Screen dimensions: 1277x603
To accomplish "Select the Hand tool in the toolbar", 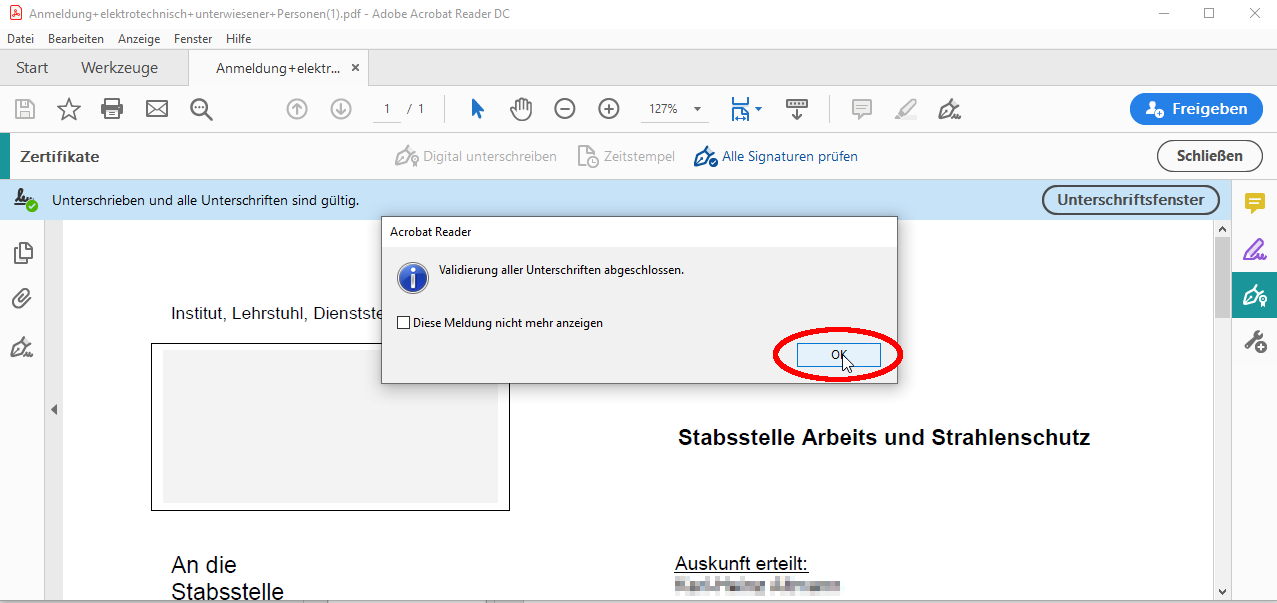I will point(521,109).
